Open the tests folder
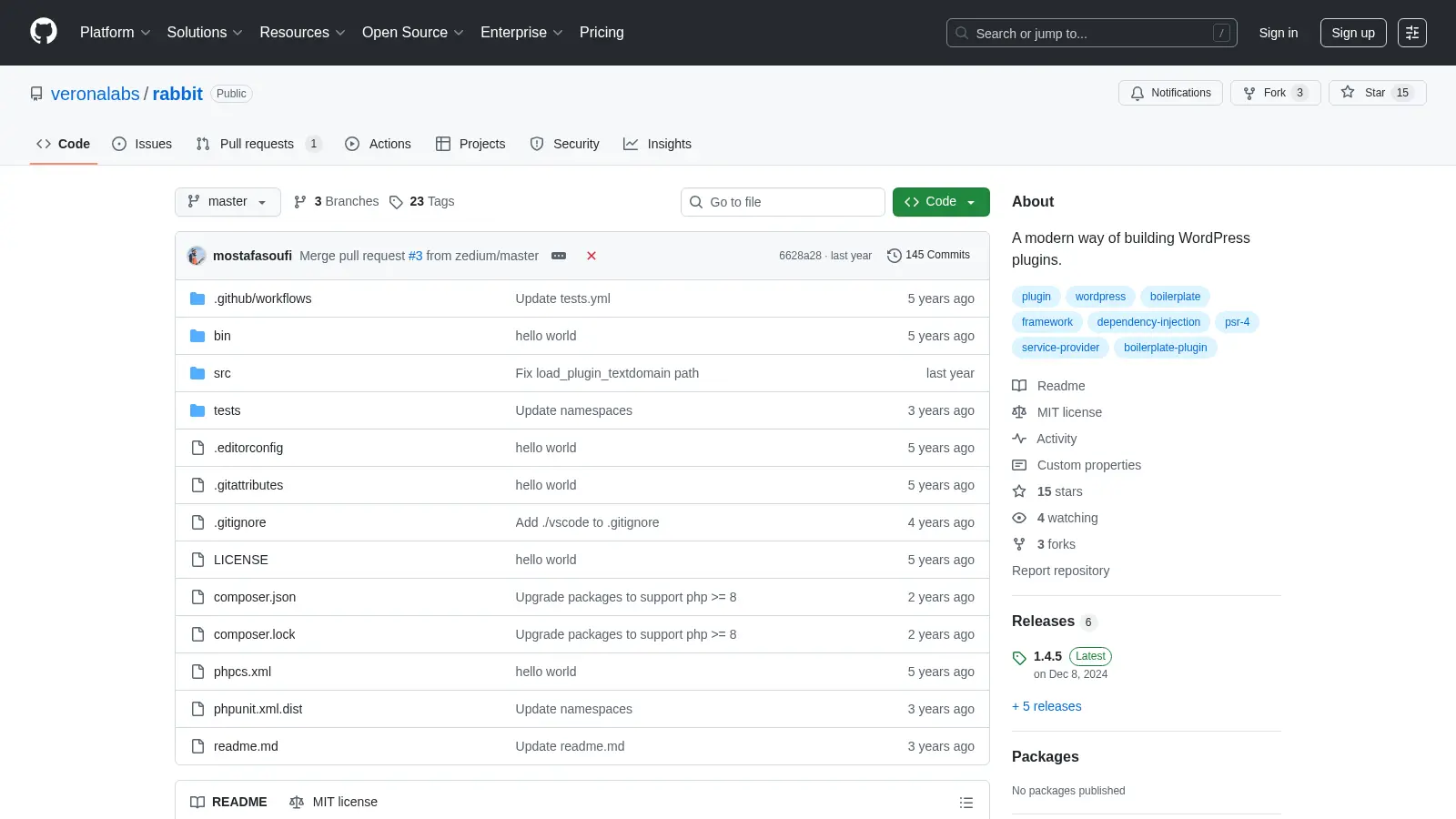 click(227, 410)
